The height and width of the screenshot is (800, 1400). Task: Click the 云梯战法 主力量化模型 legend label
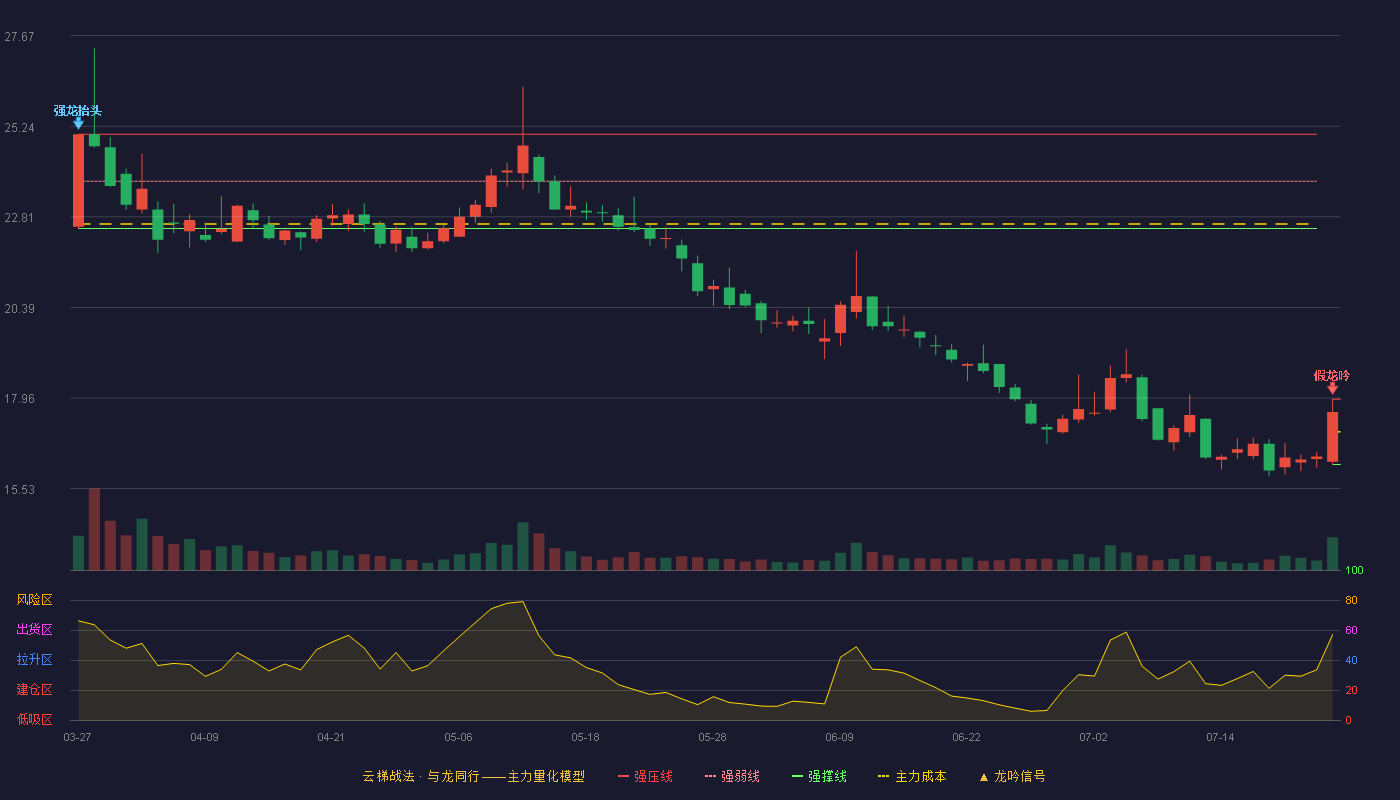(473, 776)
